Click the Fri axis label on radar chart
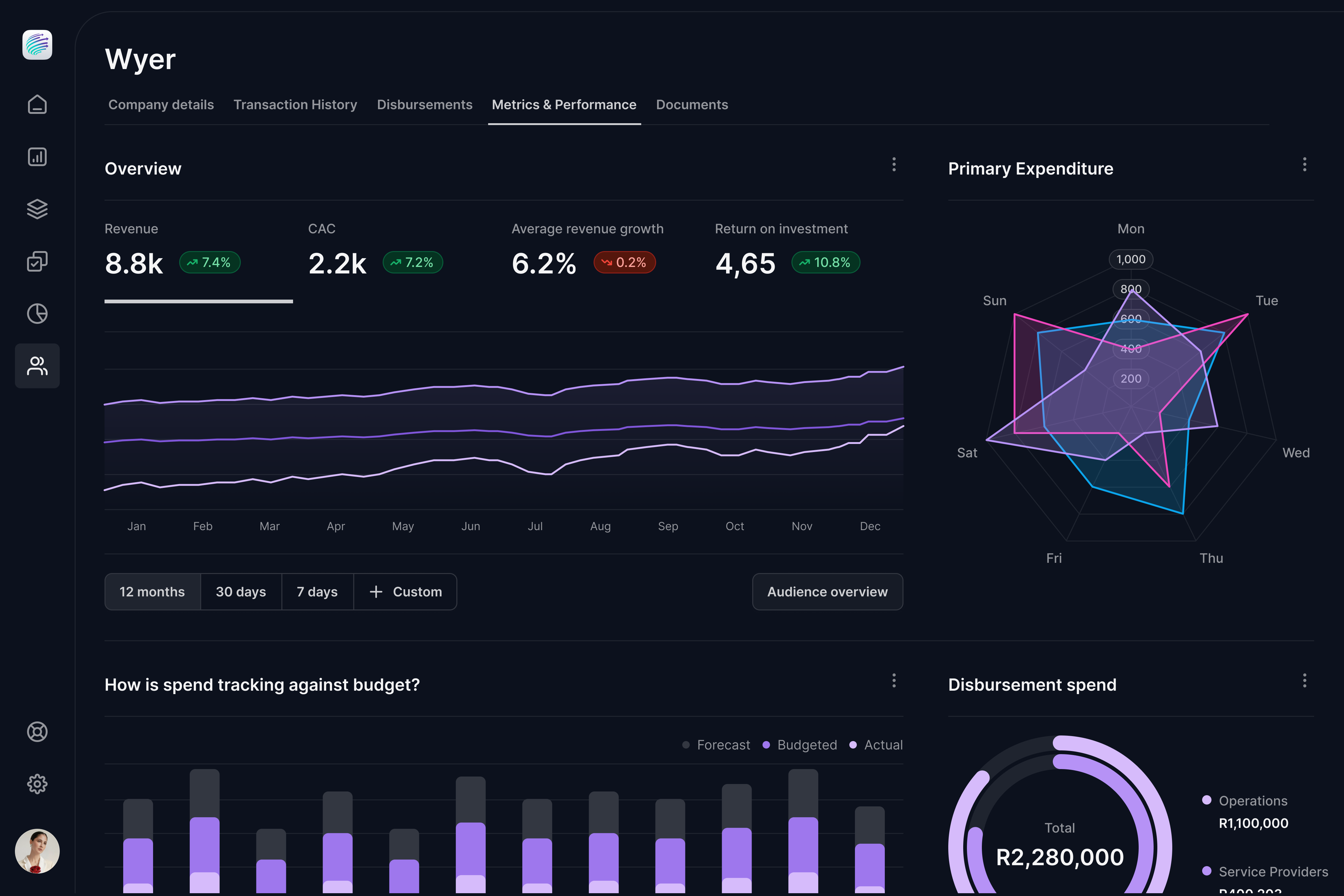The height and width of the screenshot is (896, 1344). pos(1054,558)
